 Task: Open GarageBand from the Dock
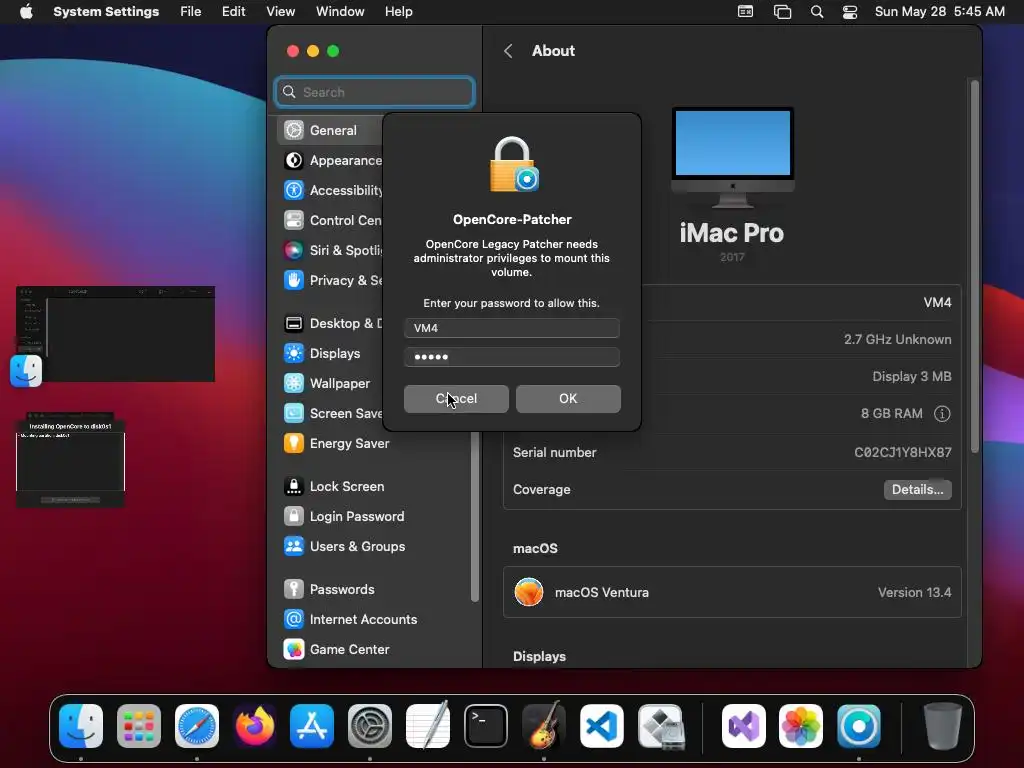pos(543,726)
